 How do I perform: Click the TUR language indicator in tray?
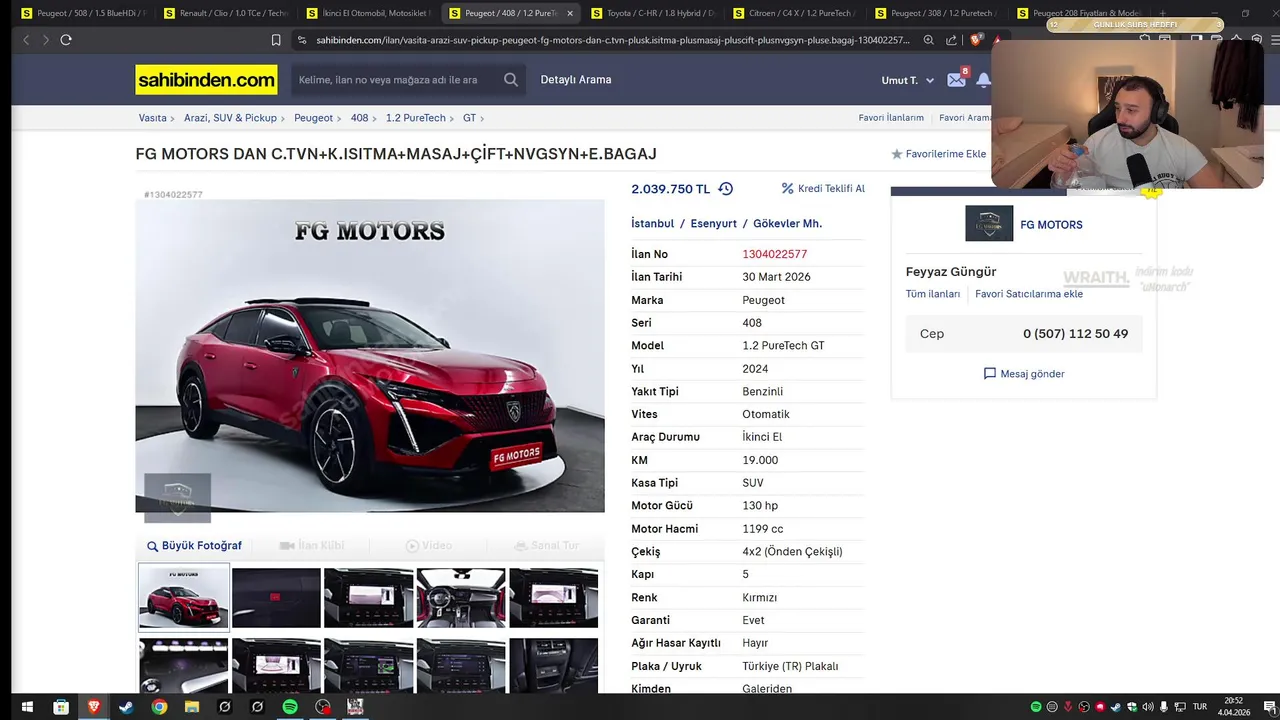[x=1199, y=707]
